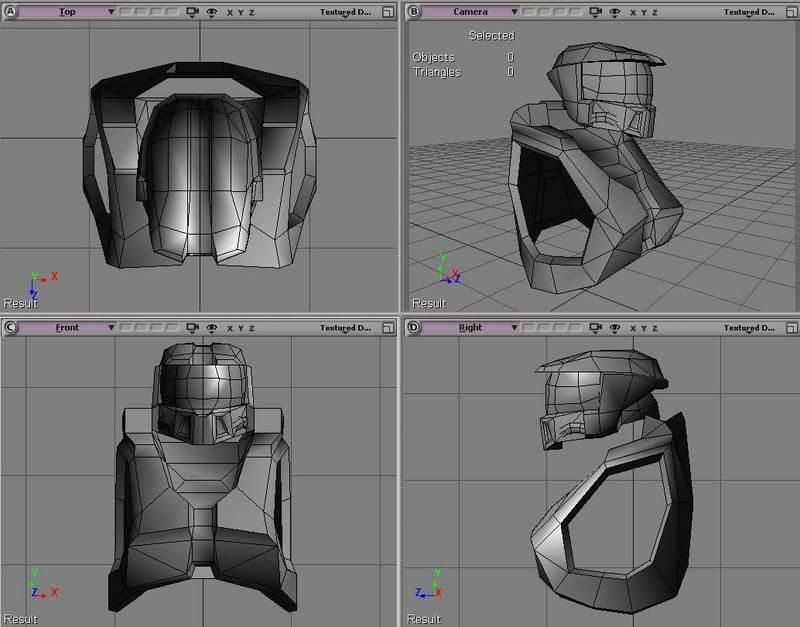Open the Right view name dropdown
The width and height of the screenshot is (800, 627).
[470, 327]
